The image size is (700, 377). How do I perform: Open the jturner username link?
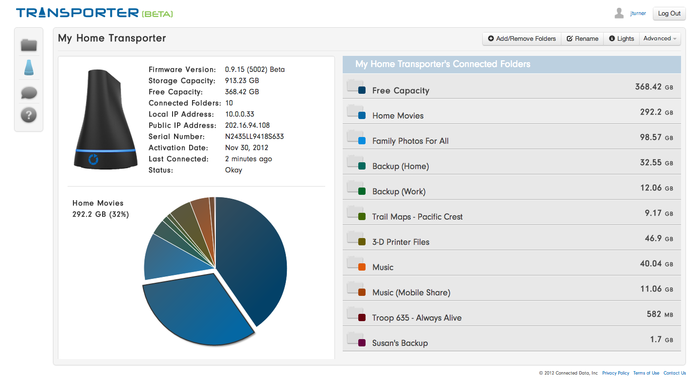(638, 13)
